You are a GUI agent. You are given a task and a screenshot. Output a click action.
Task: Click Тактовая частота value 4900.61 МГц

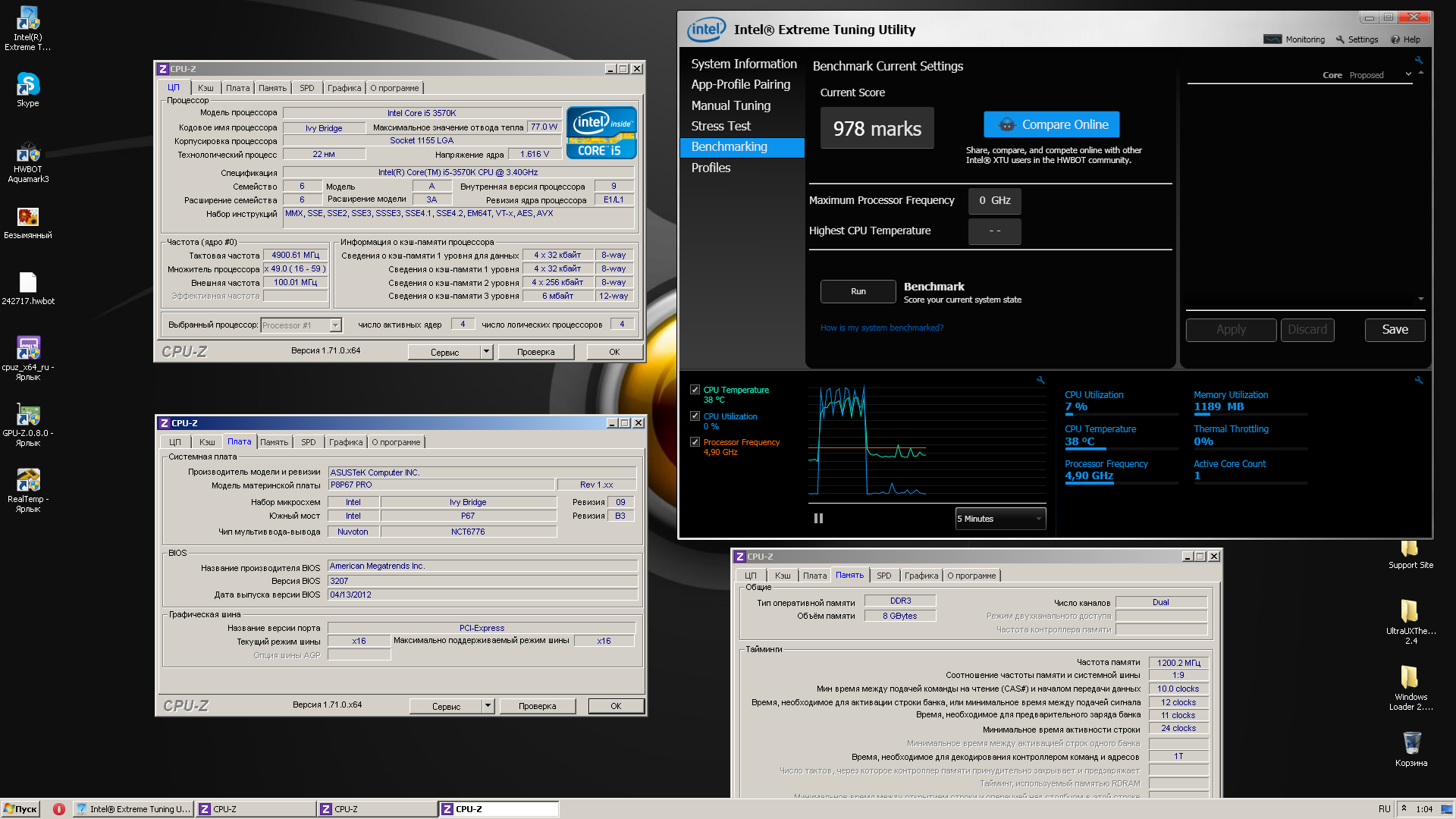pos(295,255)
